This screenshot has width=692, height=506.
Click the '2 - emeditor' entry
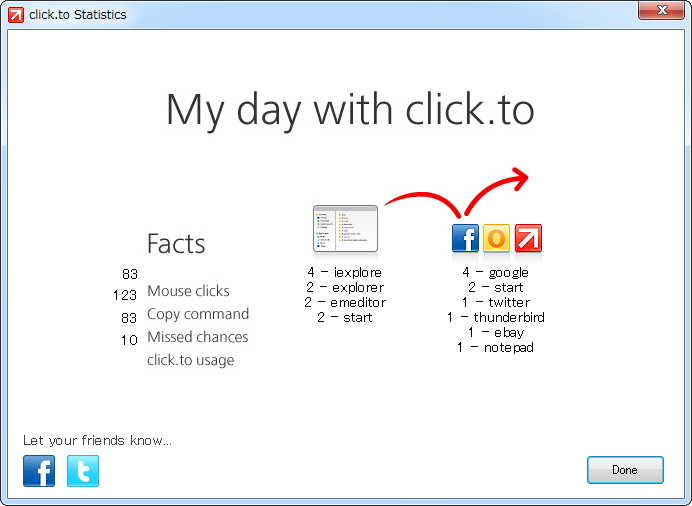345,303
